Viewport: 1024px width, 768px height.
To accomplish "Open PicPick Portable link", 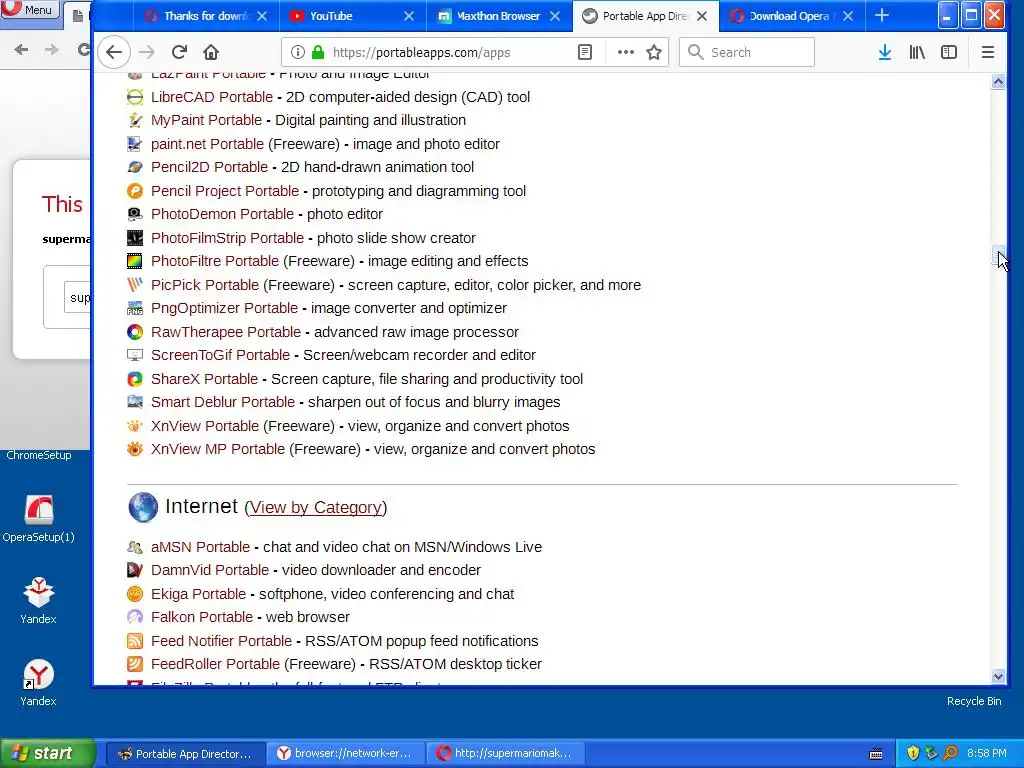I will (205, 285).
